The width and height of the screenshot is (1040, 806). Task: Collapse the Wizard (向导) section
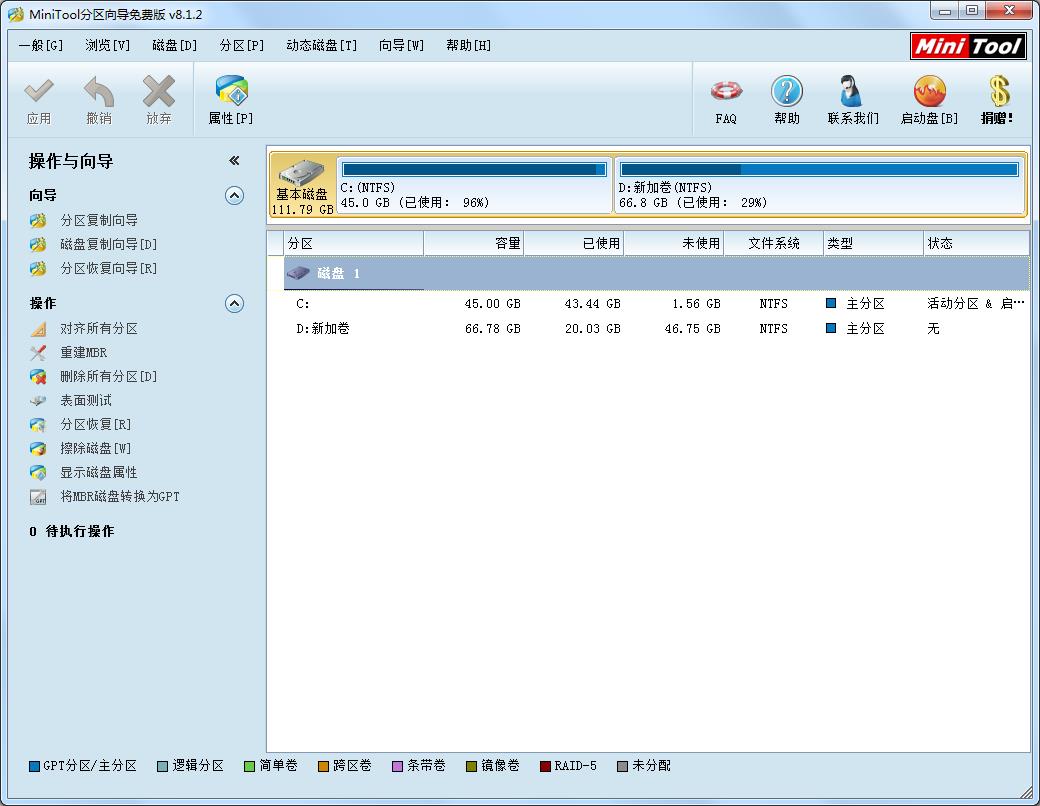point(234,195)
